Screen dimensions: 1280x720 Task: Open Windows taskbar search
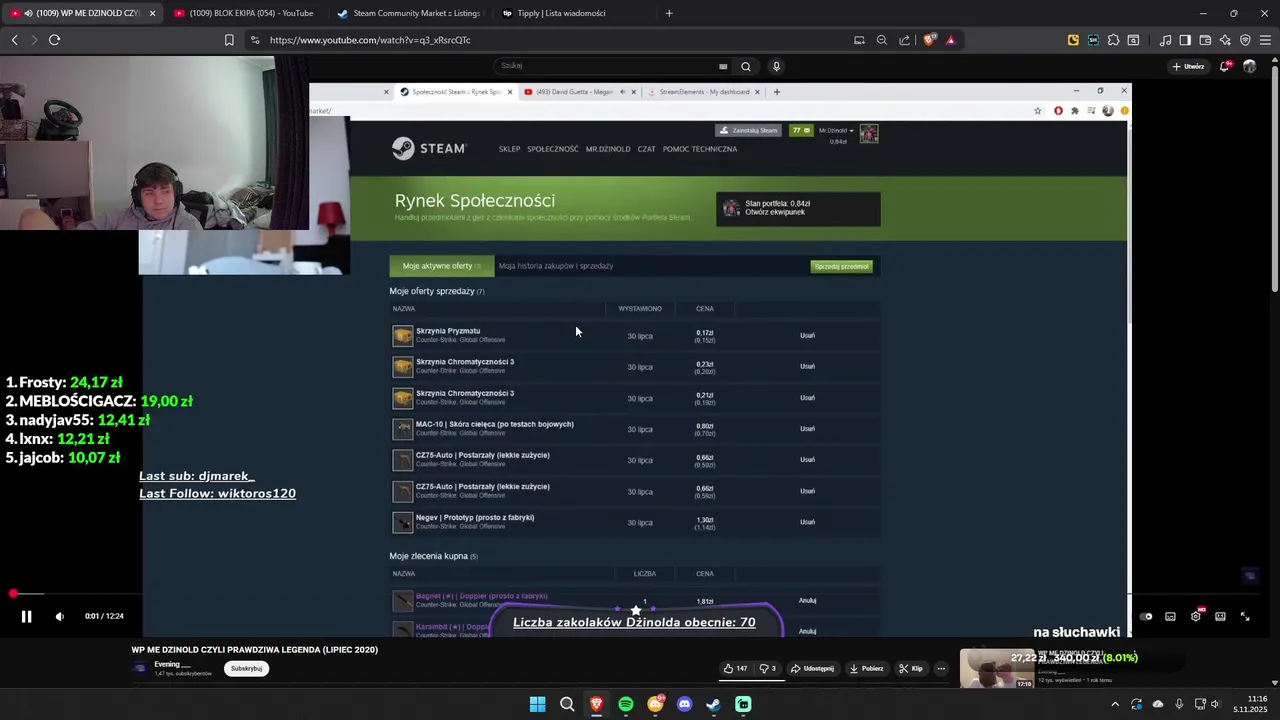(567, 704)
